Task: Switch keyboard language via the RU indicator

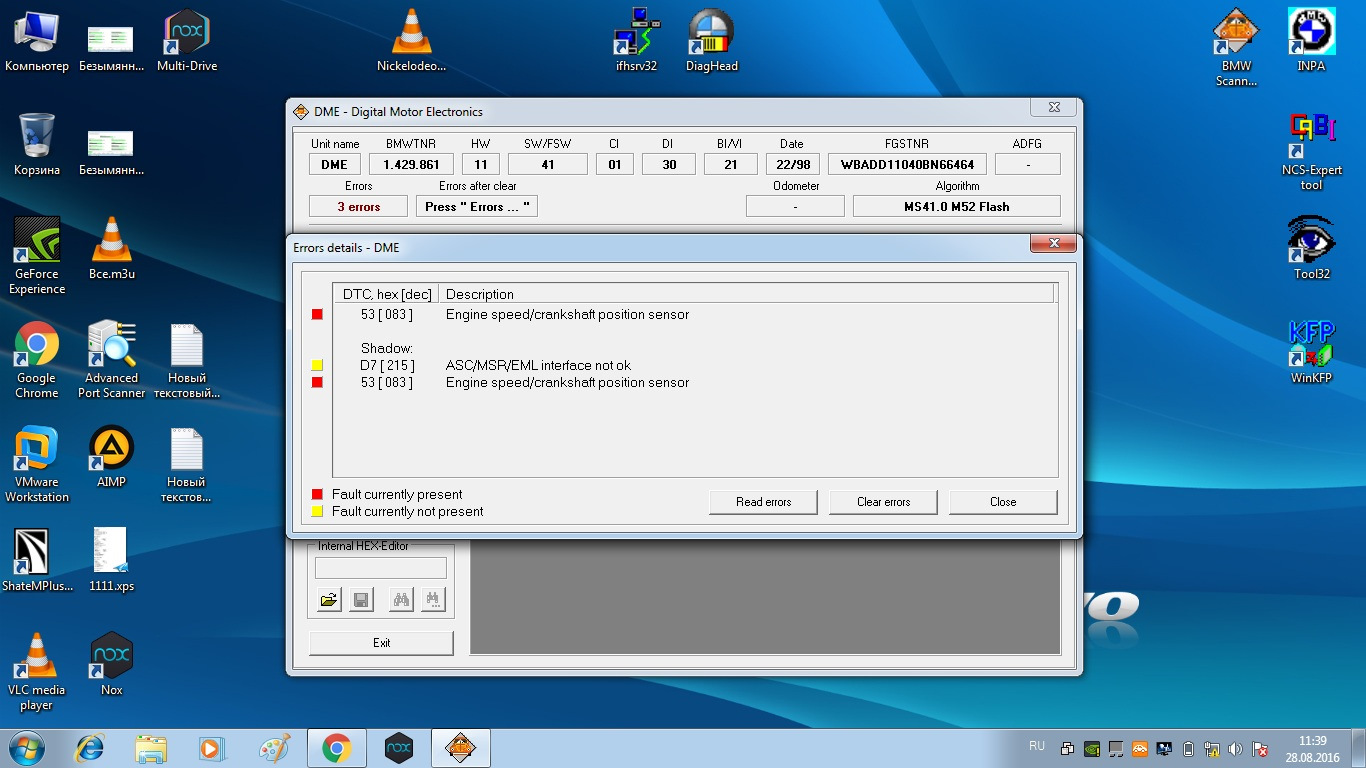Action: click(1037, 746)
